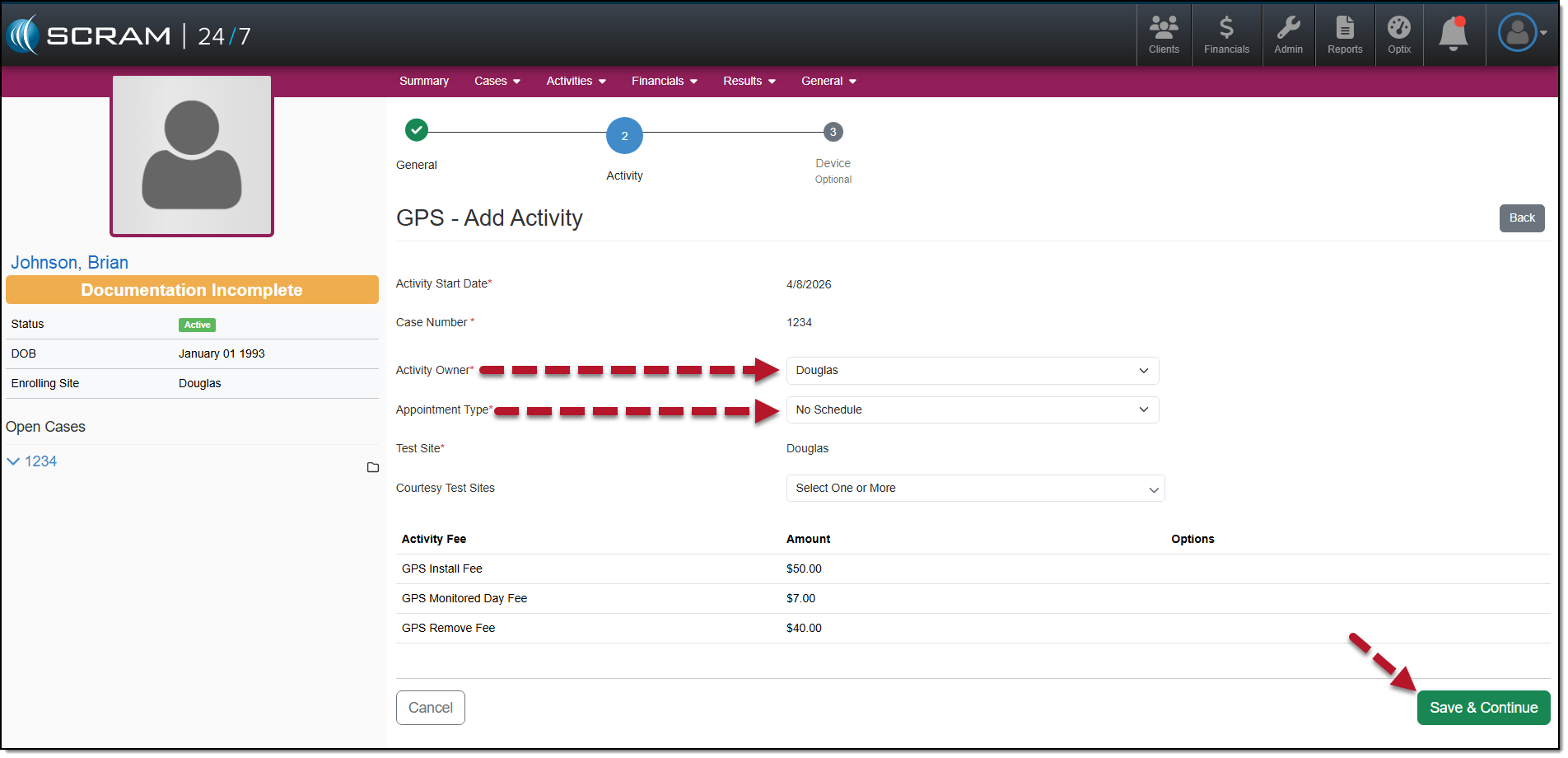This screenshot has width=1568, height=758.
Task: Go to completed General step checkmark
Action: [417, 130]
